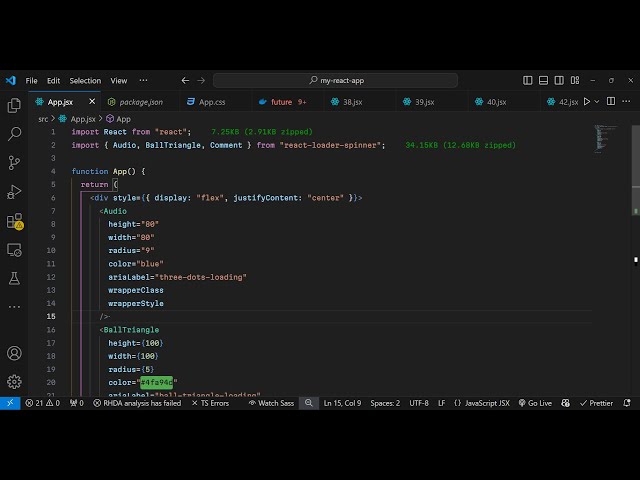Image resolution: width=640 pixels, height=480 pixels.
Task: Click the Prettier status bar button
Action: point(596,403)
